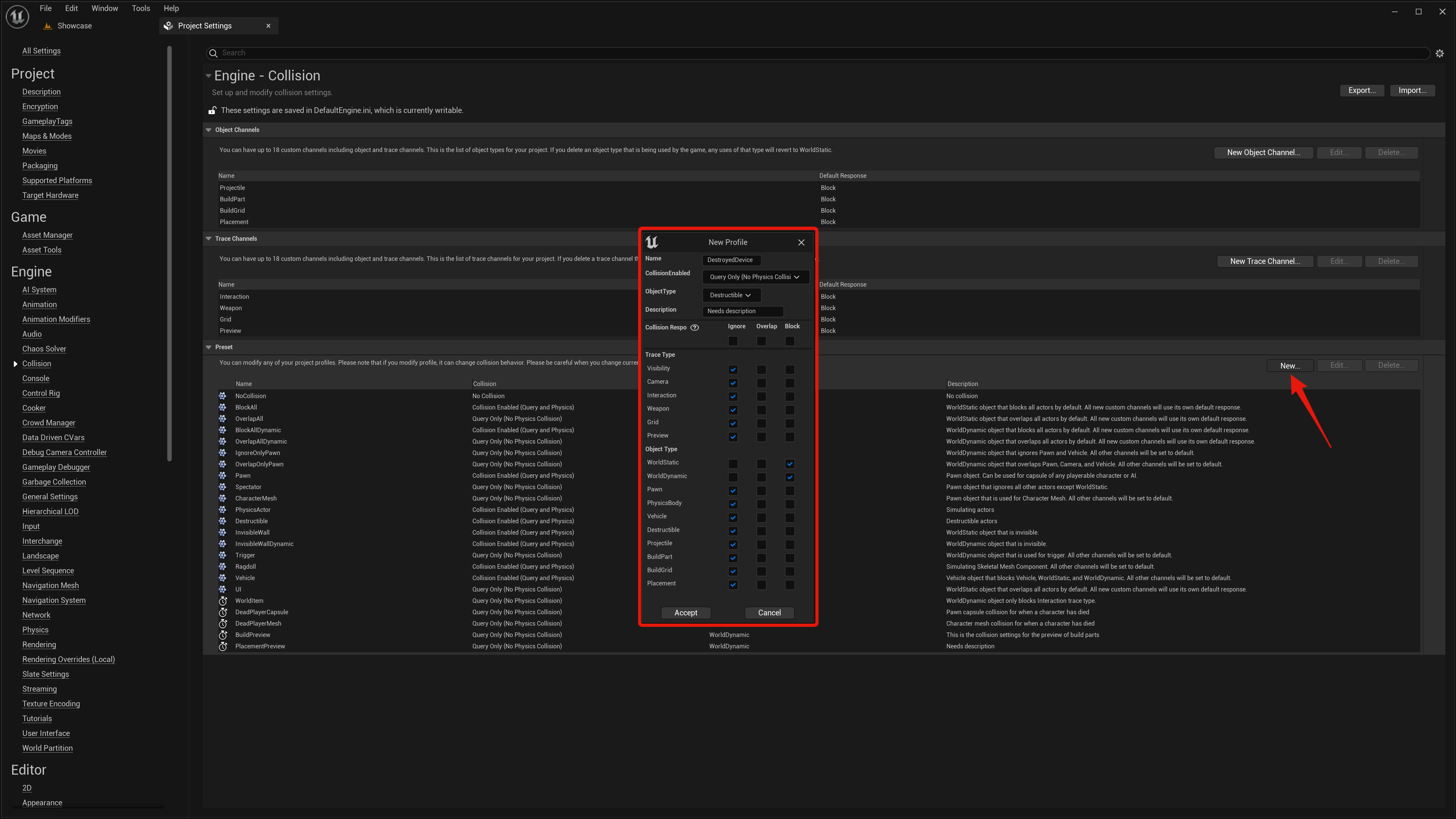The height and width of the screenshot is (819, 1456).
Task: Click the settings gear next to search
Action: click(x=1440, y=53)
